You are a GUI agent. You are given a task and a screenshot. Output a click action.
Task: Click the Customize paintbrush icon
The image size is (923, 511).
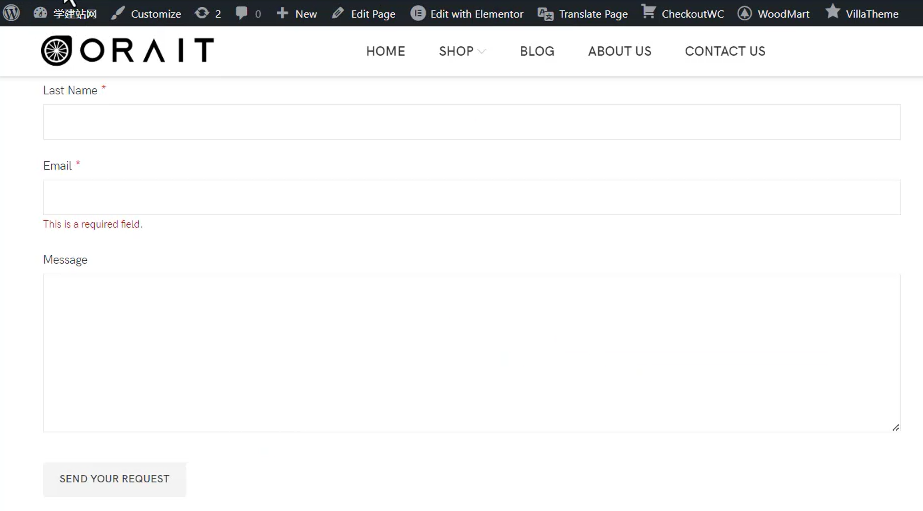(x=118, y=13)
